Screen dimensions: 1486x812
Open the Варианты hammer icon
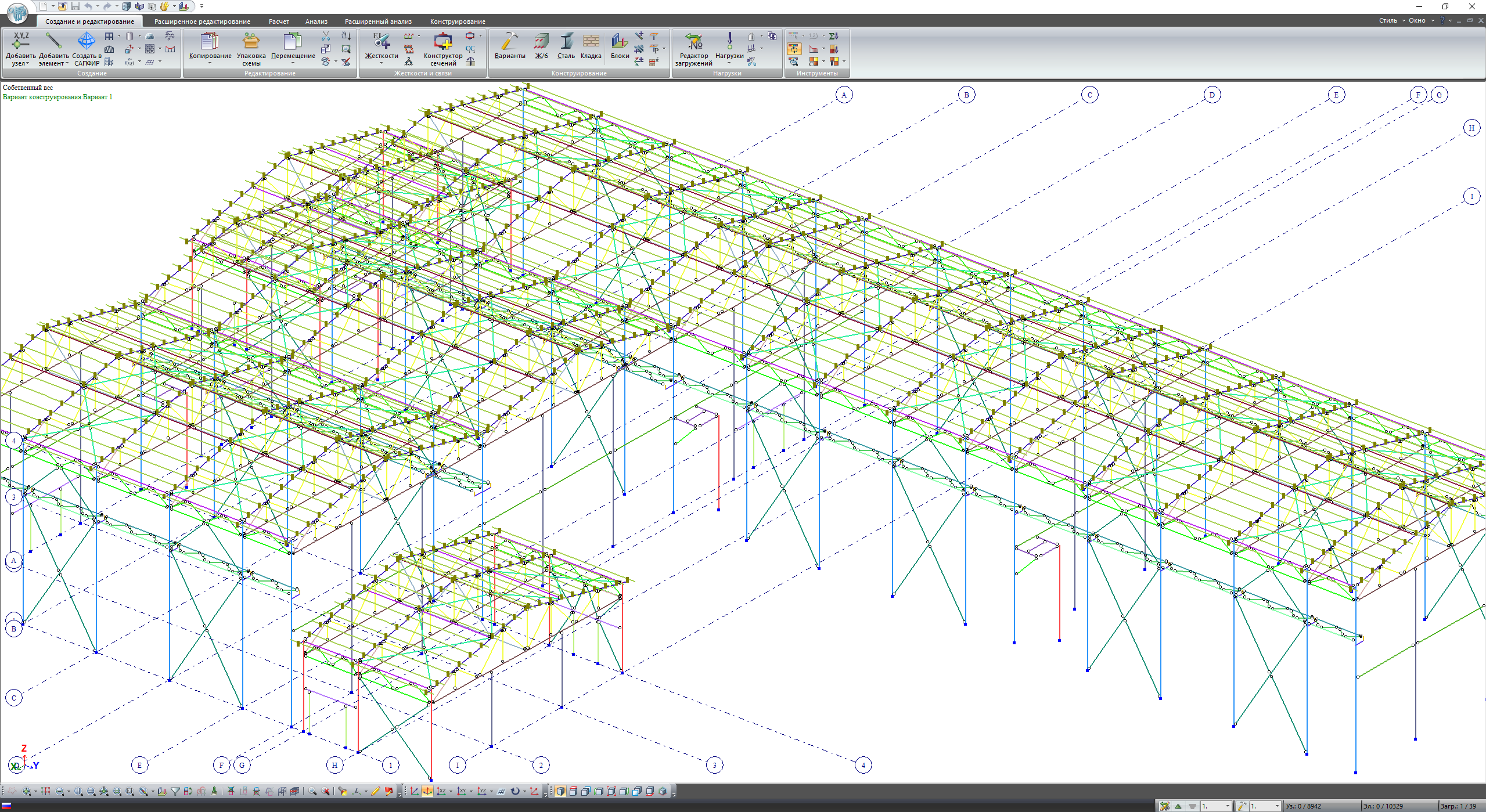[509, 42]
